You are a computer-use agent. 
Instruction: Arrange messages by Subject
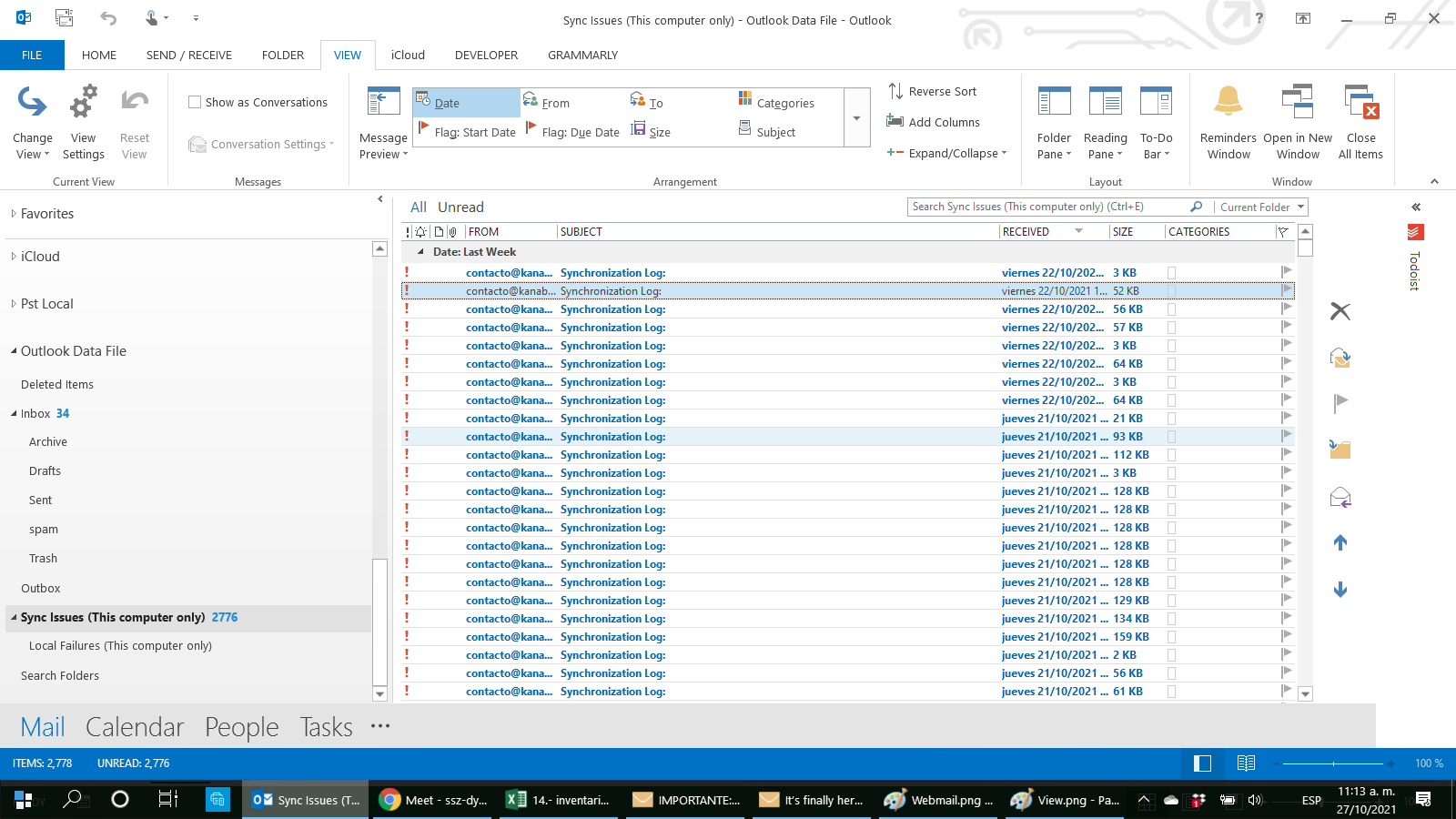pyautogui.click(x=767, y=132)
